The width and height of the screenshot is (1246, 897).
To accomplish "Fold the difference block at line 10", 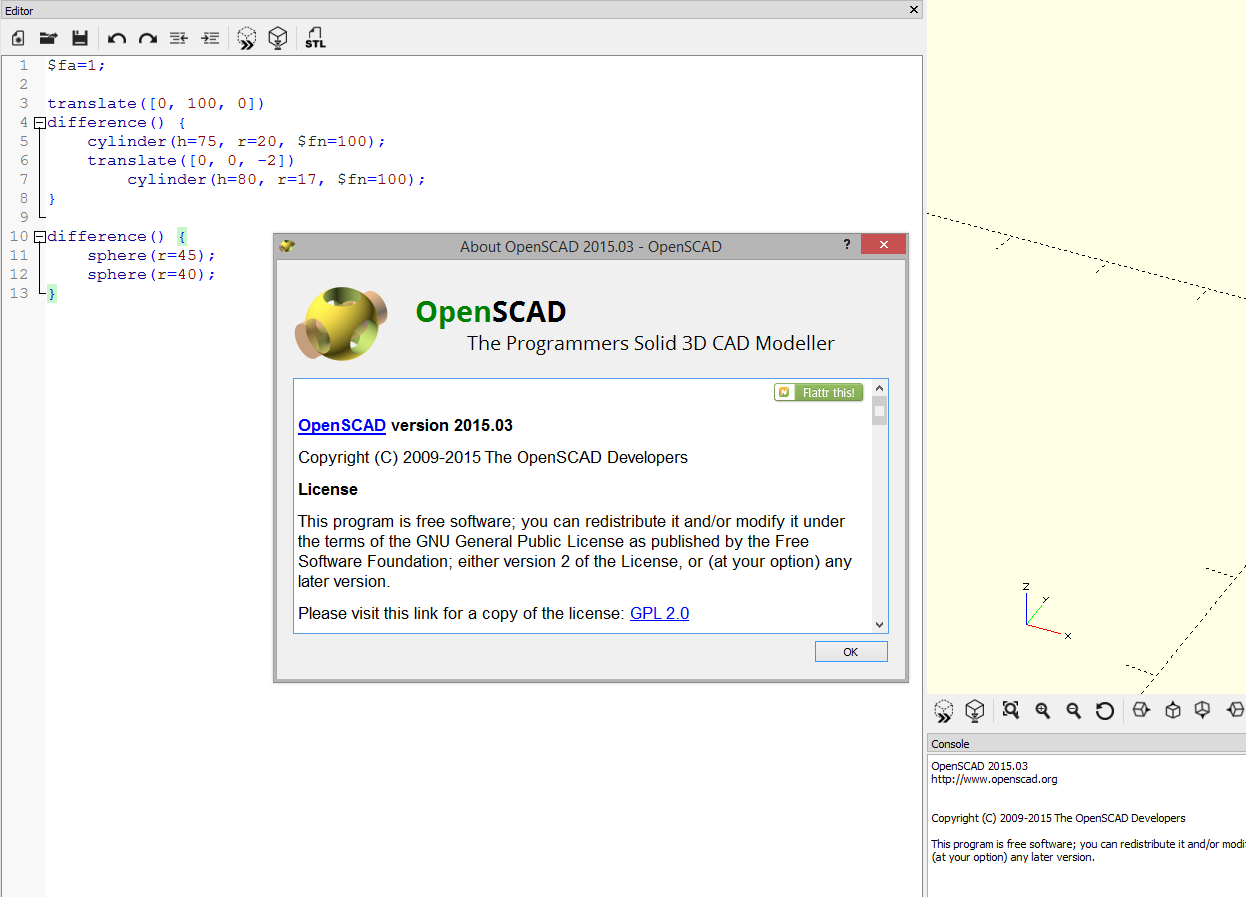I will pyautogui.click(x=39, y=237).
